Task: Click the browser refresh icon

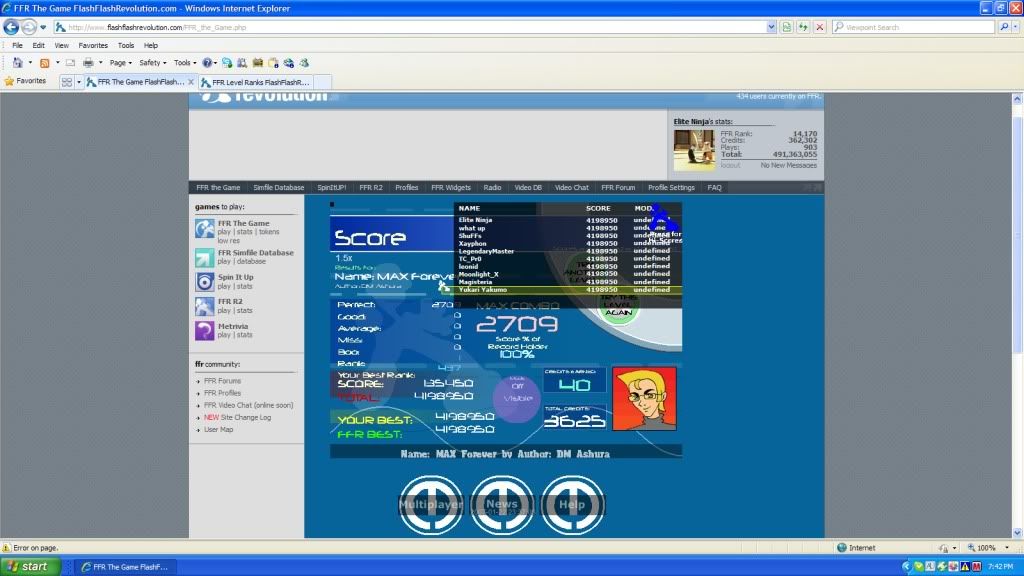Action: click(803, 27)
